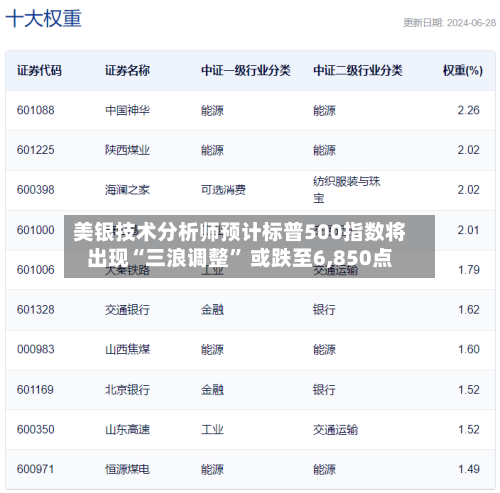
Task: Click 恒源煤电's first-level industry 能源
Action: pyautogui.click(x=212, y=469)
